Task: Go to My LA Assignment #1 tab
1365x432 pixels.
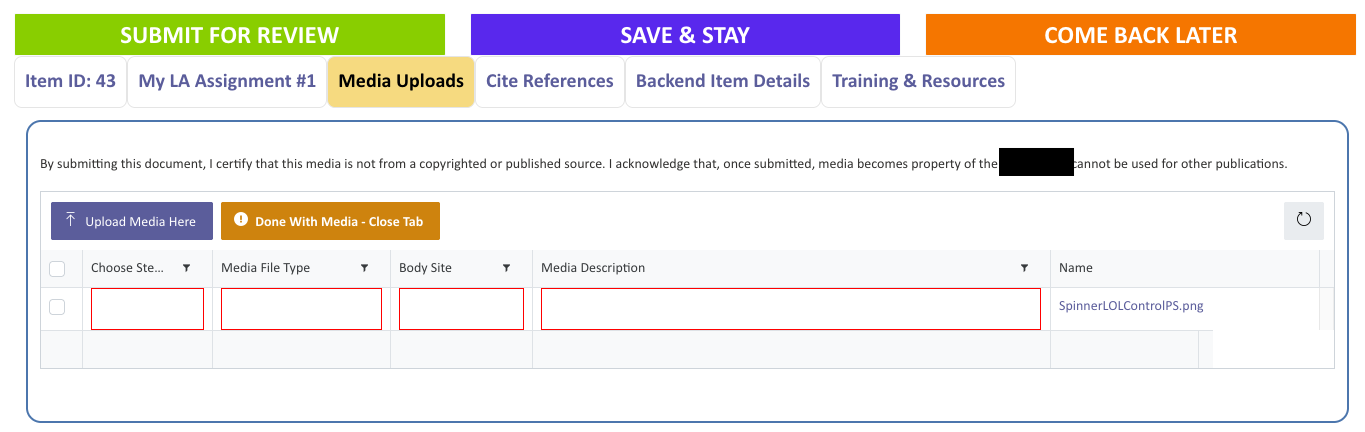Action: [x=227, y=82]
